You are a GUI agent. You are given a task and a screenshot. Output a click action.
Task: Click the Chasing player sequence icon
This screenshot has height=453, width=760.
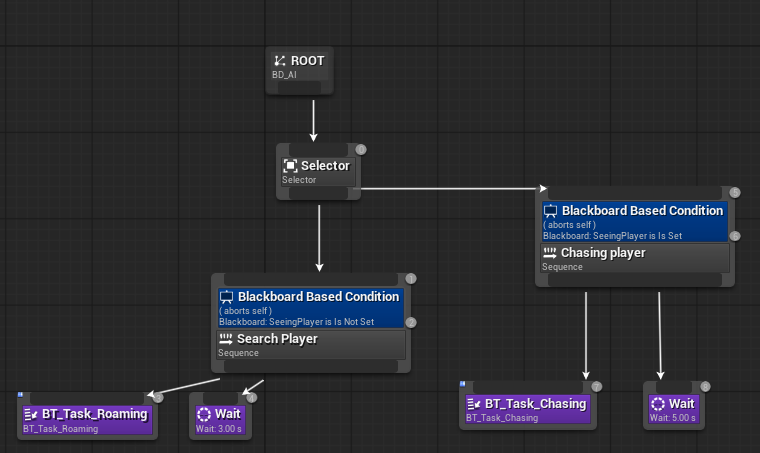click(550, 253)
